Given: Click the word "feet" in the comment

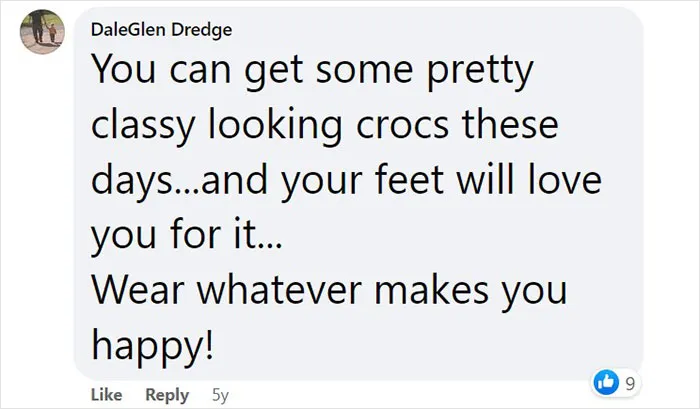Looking at the screenshot, I should click(x=409, y=179).
